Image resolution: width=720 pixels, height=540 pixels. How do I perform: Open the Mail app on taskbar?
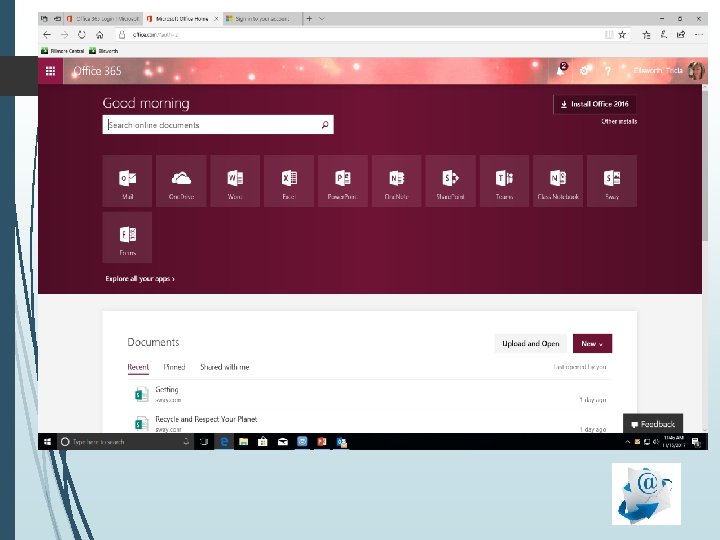pyautogui.click(x=283, y=442)
